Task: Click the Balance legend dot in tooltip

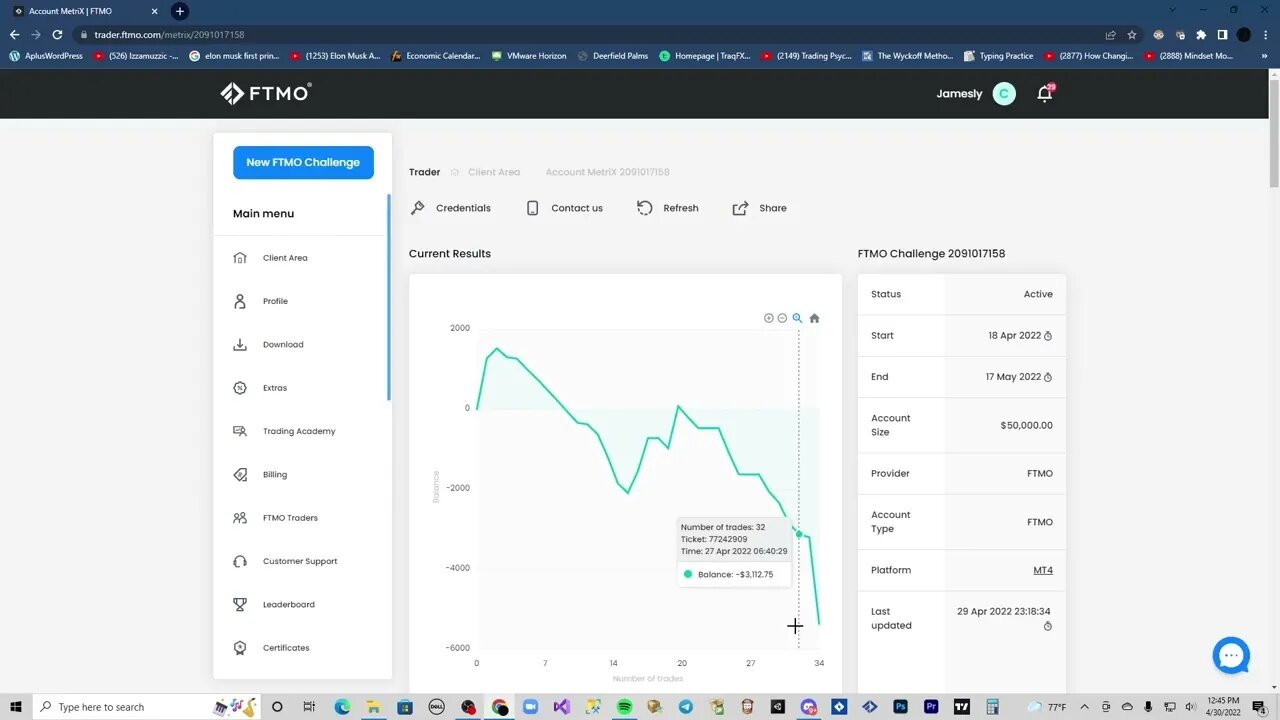Action: coord(688,574)
